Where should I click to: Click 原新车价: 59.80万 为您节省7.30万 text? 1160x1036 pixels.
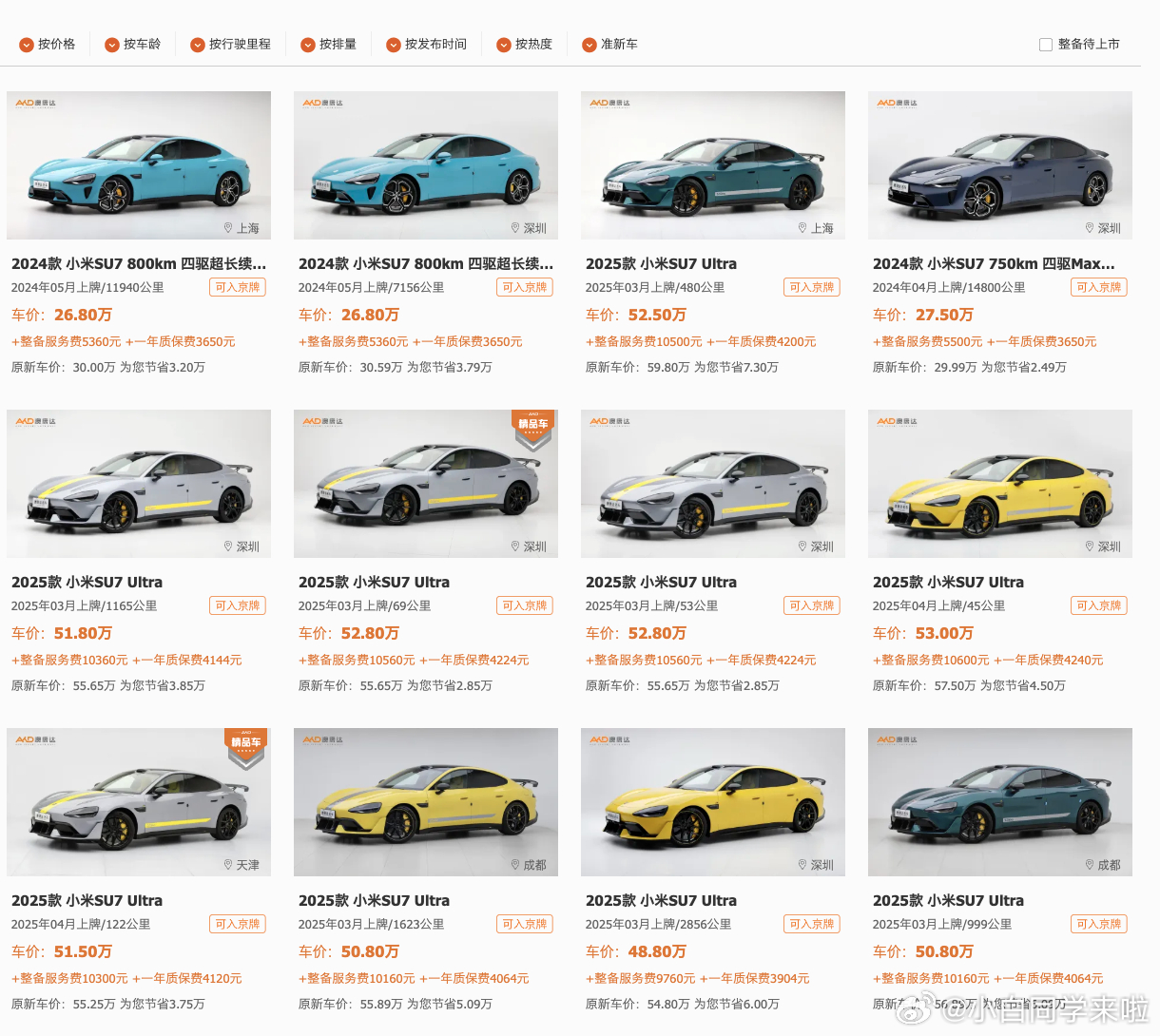coord(682,367)
